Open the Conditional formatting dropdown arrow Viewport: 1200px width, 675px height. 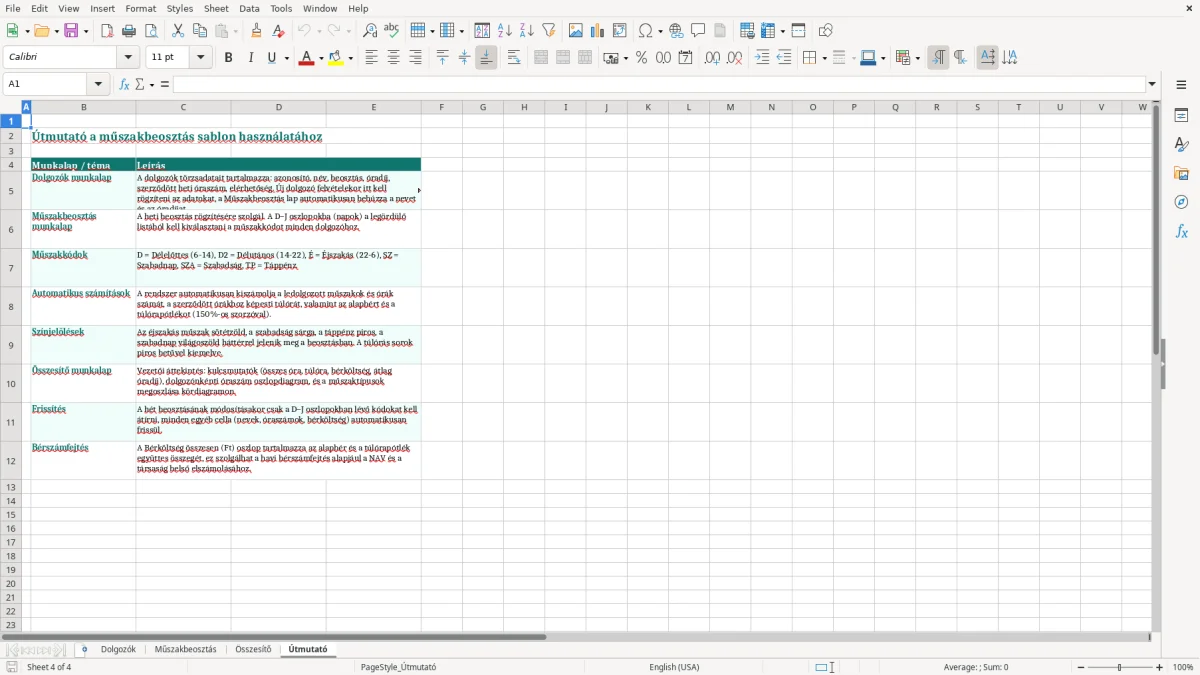[917, 58]
